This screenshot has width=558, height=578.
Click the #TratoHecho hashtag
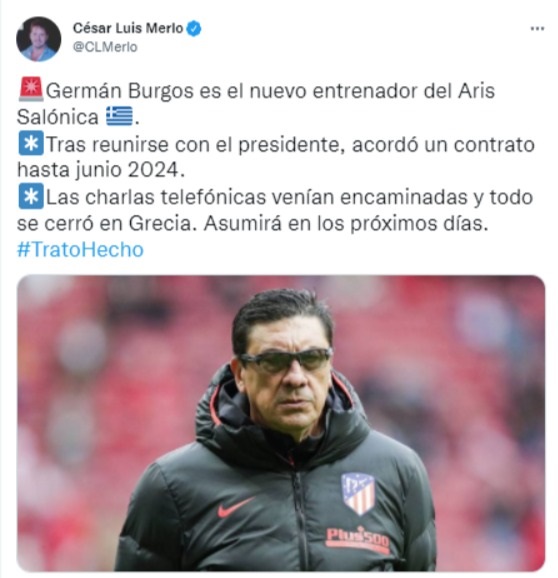pyautogui.click(x=80, y=250)
